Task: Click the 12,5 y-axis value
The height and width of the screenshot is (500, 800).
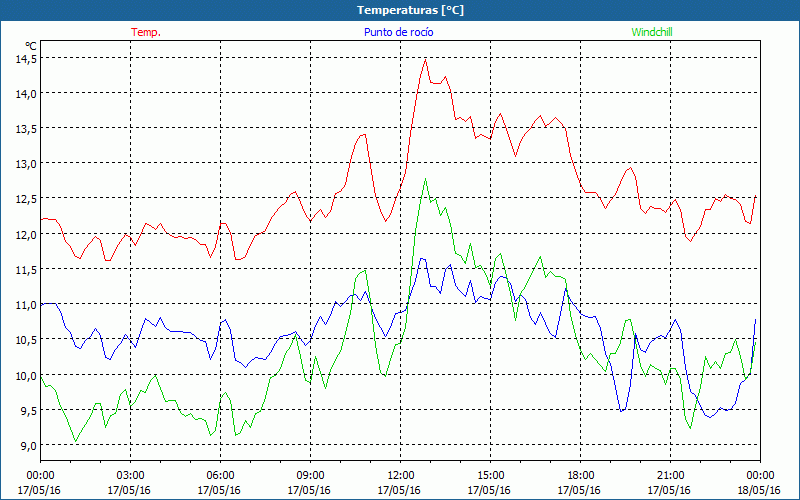Action: pos(27,199)
